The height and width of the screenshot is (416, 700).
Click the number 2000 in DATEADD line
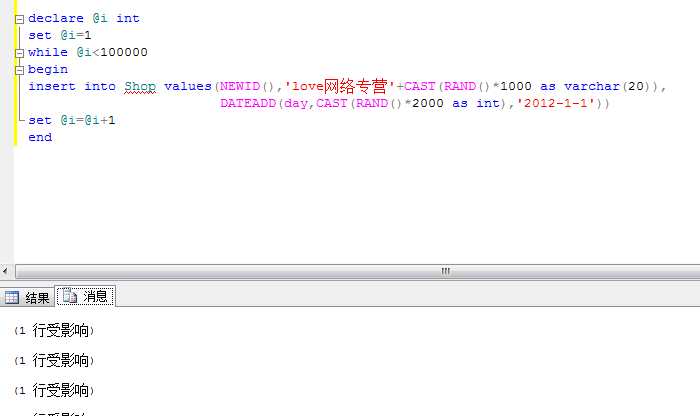pos(428,104)
